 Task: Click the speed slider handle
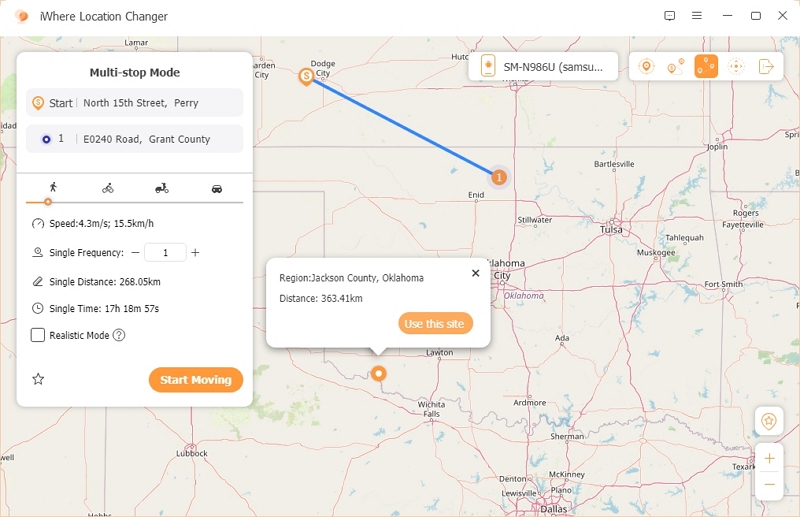click(48, 202)
